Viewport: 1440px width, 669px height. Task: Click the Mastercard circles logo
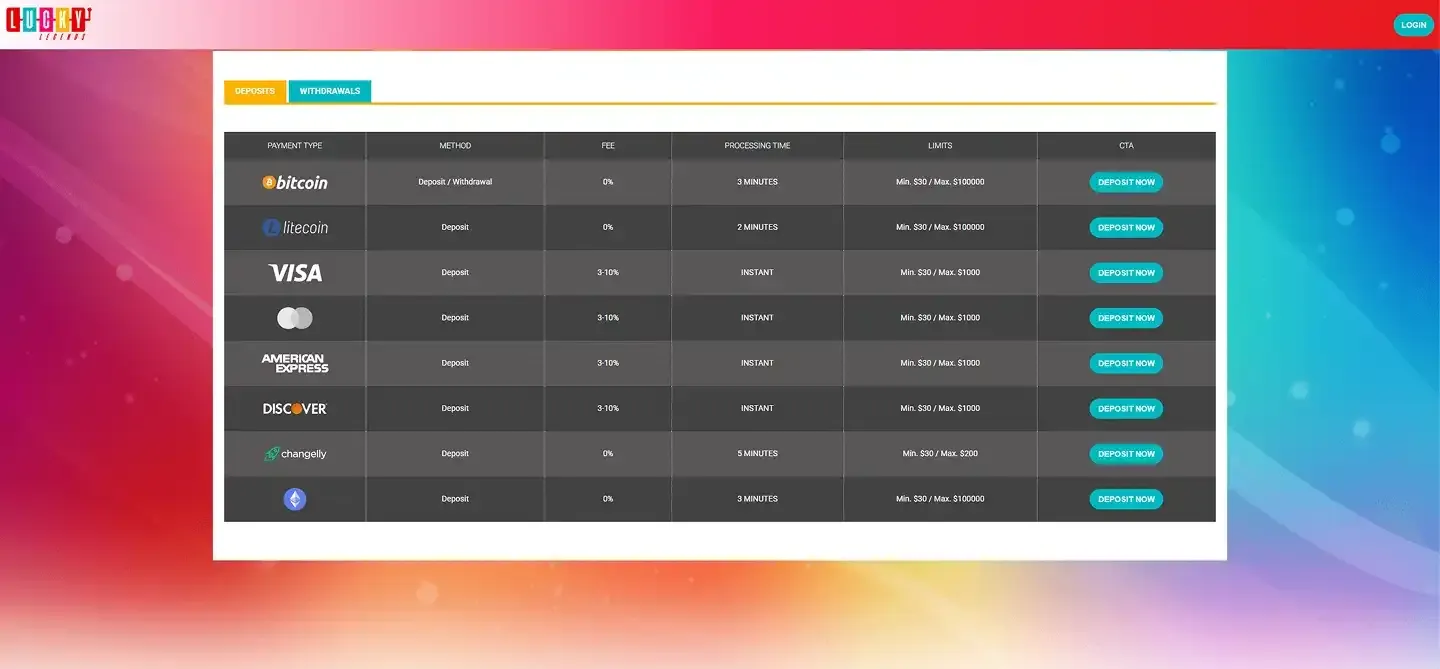click(x=295, y=318)
